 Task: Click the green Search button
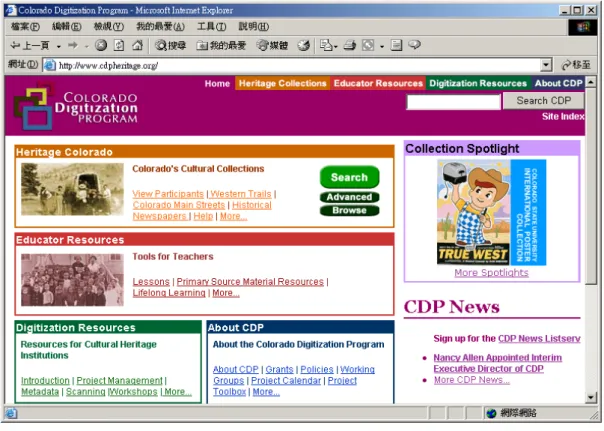pos(349,177)
